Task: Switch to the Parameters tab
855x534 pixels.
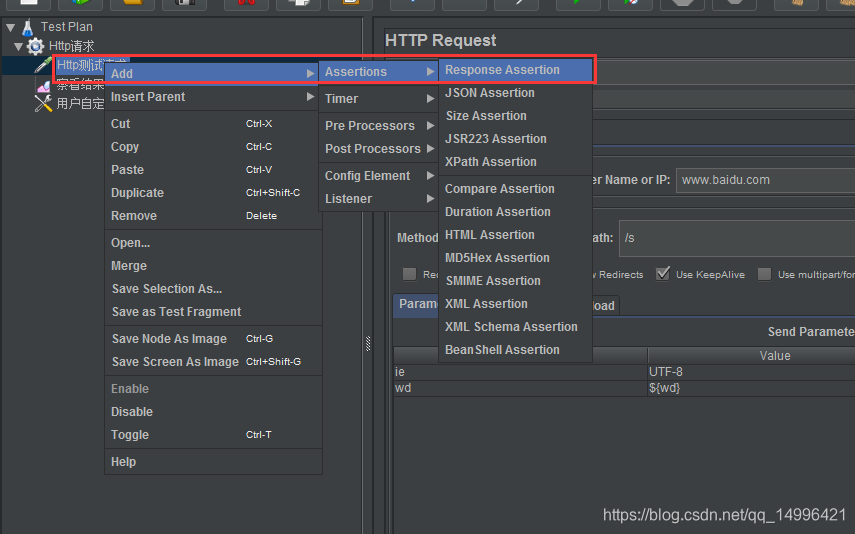Action: click(416, 304)
